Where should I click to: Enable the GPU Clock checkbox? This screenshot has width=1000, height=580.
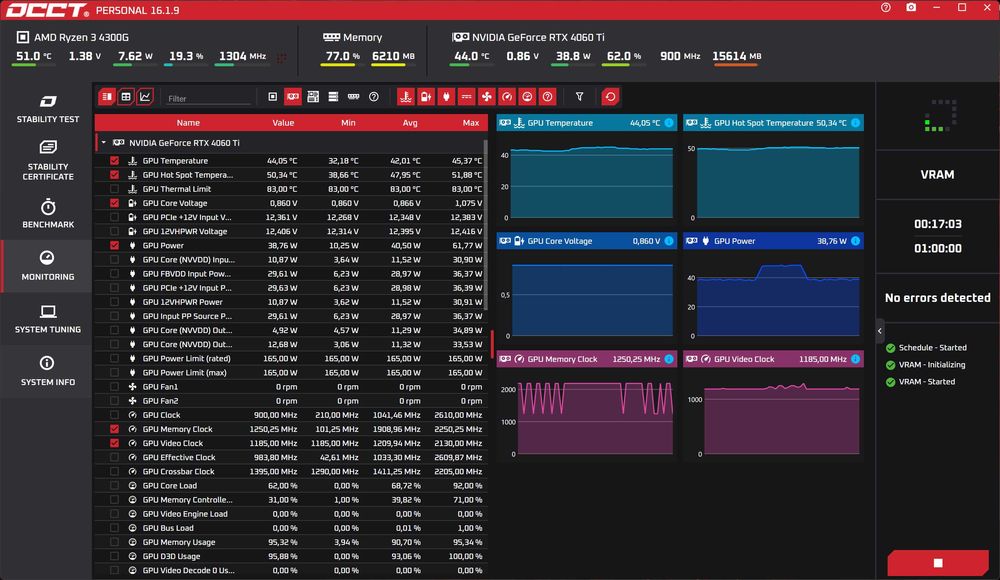(114, 415)
